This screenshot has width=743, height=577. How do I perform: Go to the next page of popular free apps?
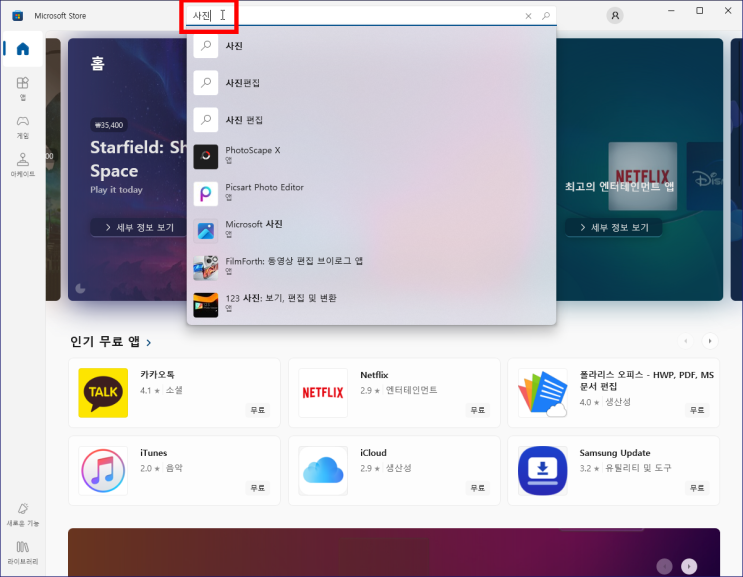pos(710,341)
